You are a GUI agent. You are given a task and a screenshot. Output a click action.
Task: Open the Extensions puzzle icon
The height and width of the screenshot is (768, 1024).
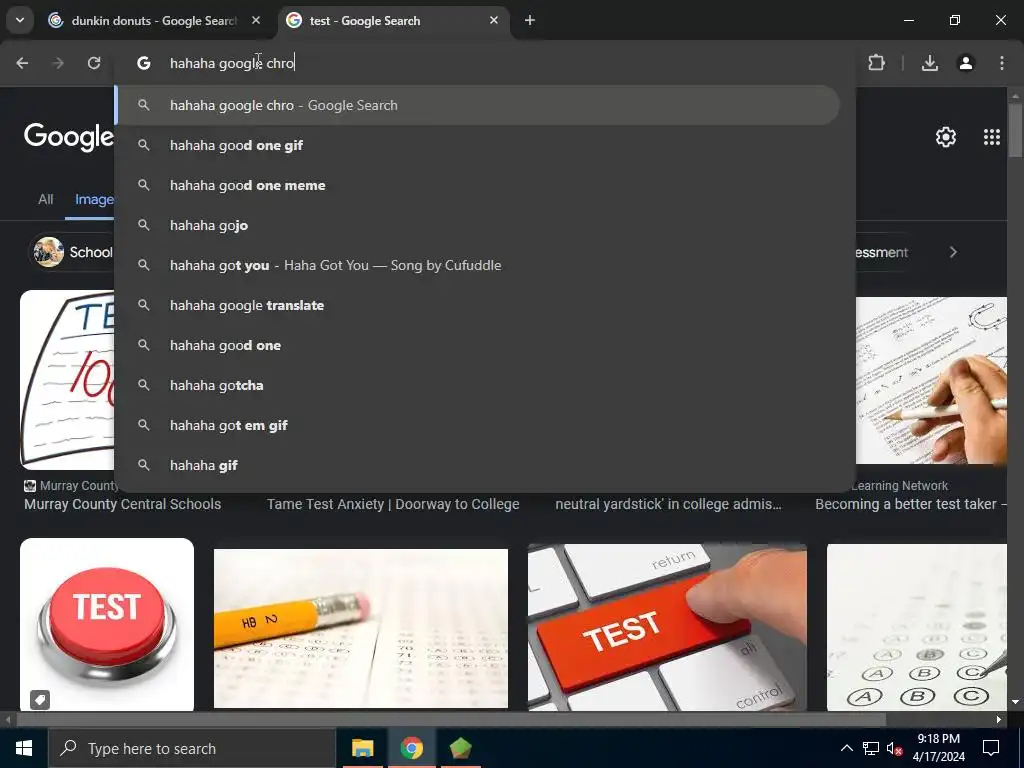(876, 63)
